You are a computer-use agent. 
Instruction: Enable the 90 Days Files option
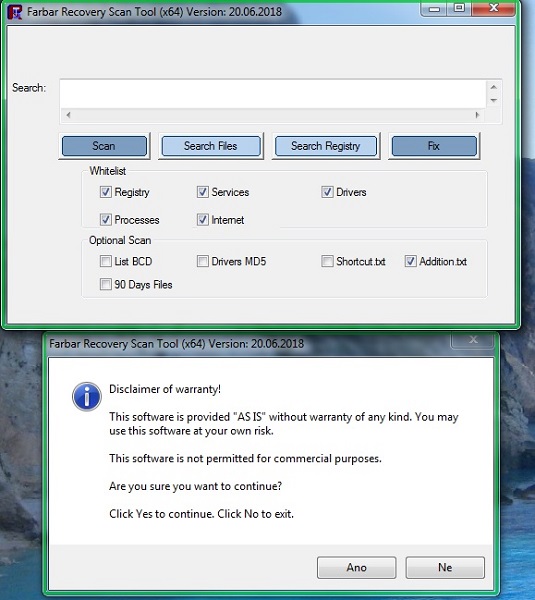[106, 284]
